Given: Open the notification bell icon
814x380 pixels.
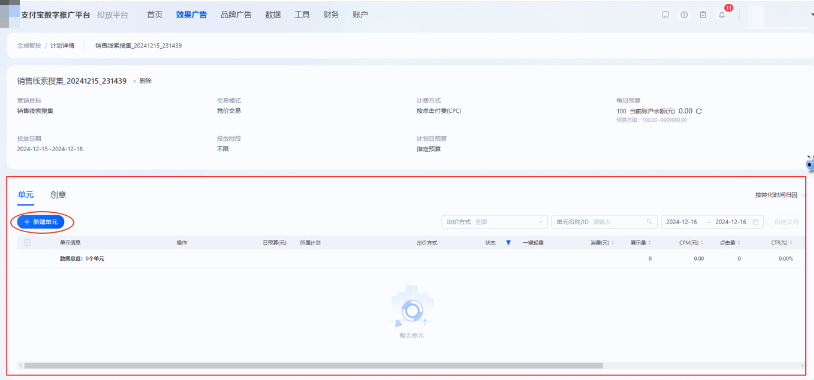Looking at the screenshot, I should click(x=722, y=15).
